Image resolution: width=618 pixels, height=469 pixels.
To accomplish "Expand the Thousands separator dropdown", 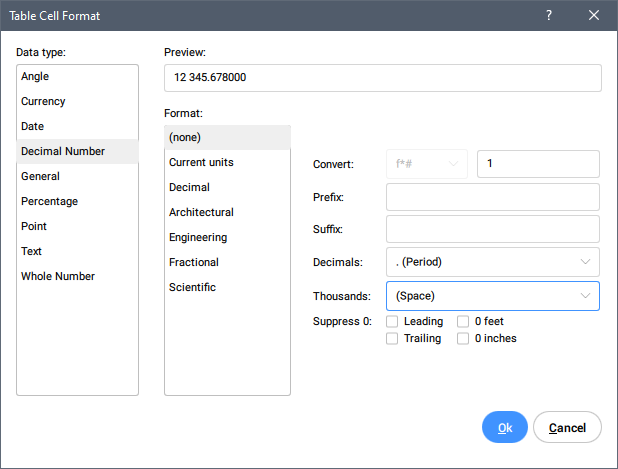I will pos(492,296).
